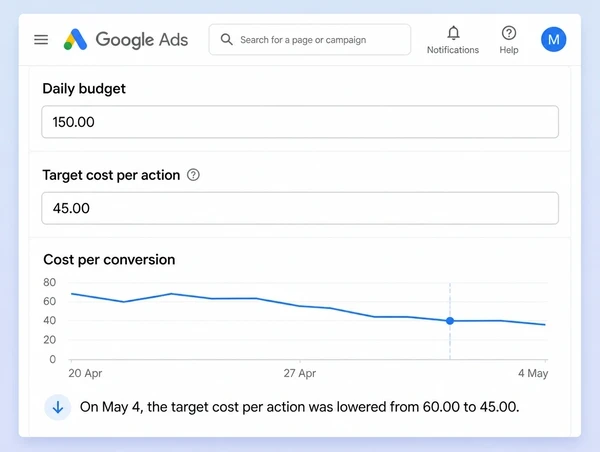The image size is (600, 452).
Task: Click the 60 y-axis value
Action: pos(49,302)
